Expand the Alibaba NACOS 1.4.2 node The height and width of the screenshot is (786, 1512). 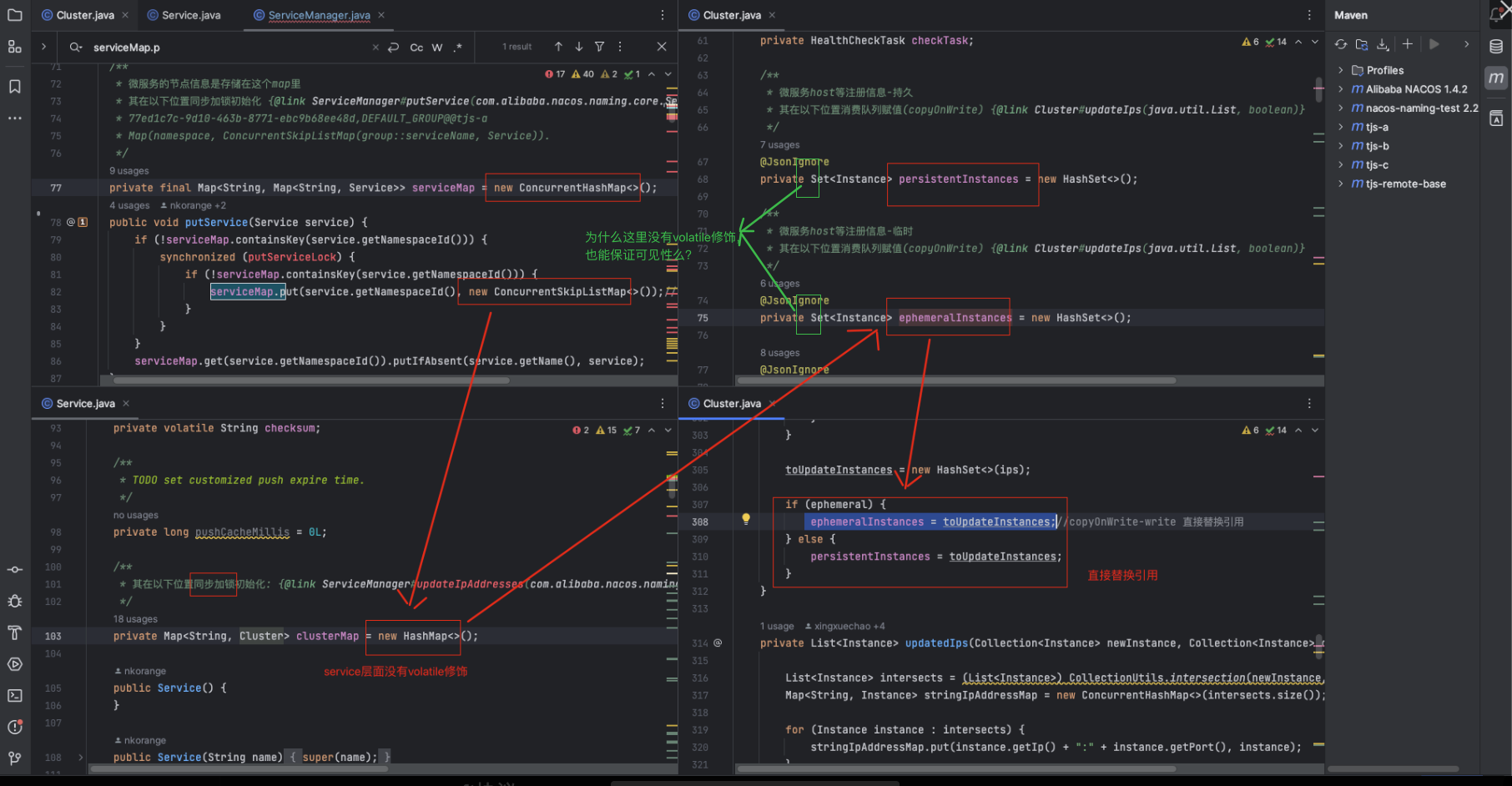pyautogui.click(x=1340, y=89)
